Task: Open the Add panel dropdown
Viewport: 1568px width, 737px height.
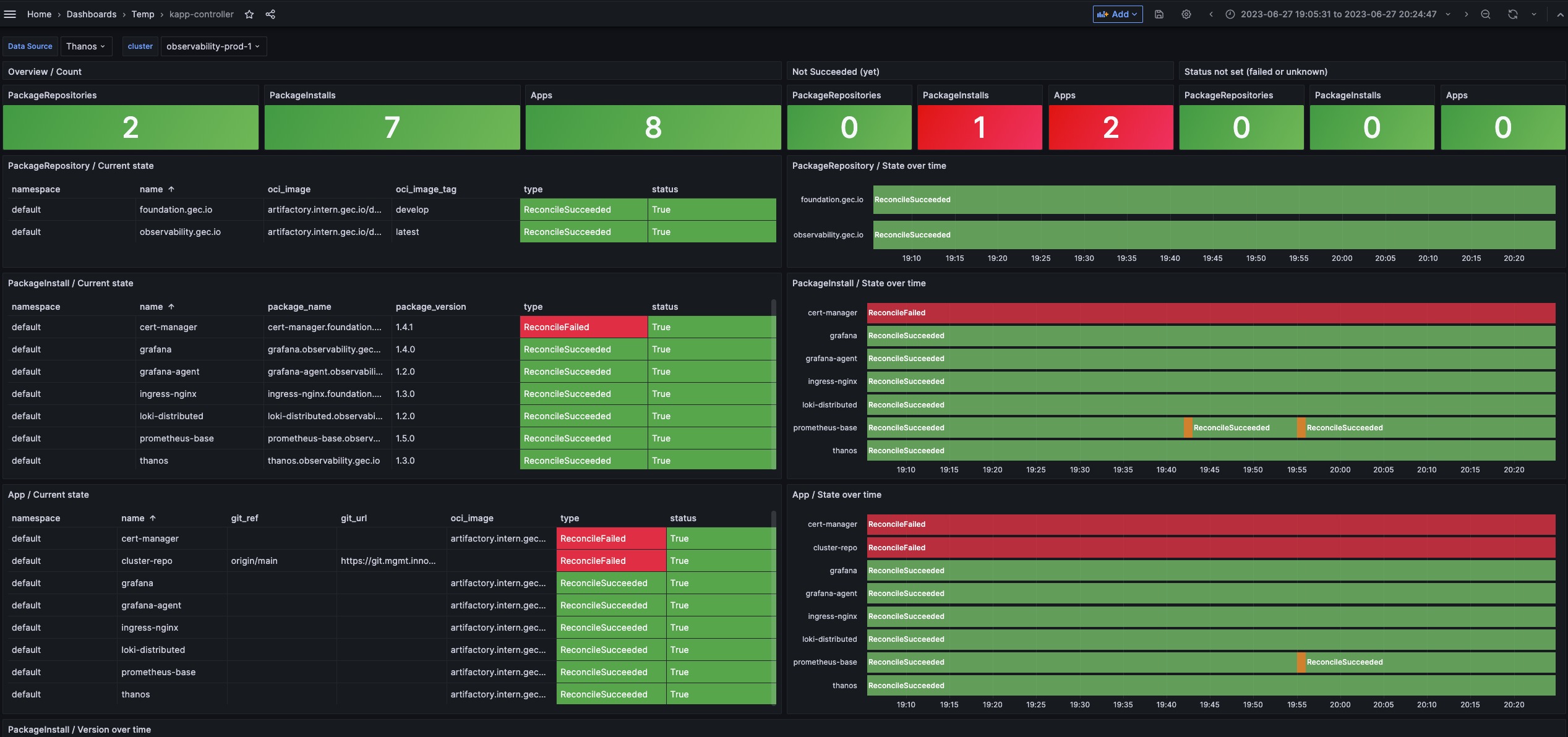Action: (1118, 14)
